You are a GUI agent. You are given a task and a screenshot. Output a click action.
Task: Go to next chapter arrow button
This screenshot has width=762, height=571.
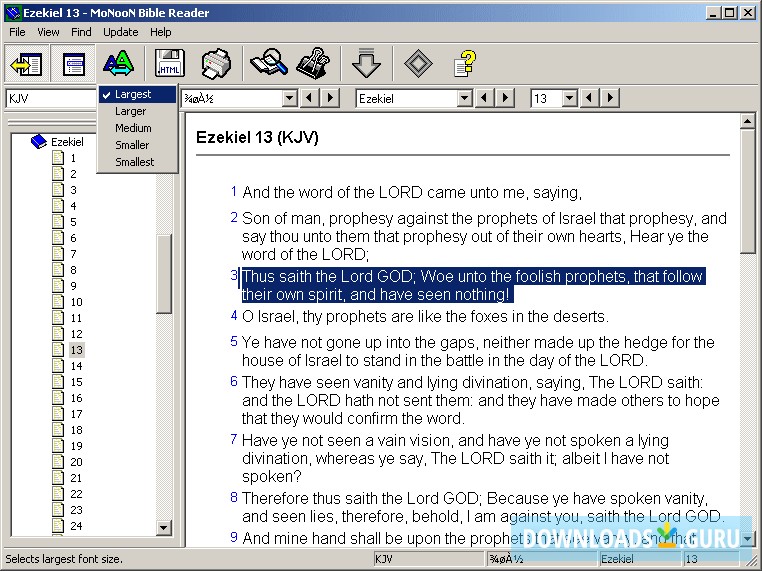(x=610, y=98)
